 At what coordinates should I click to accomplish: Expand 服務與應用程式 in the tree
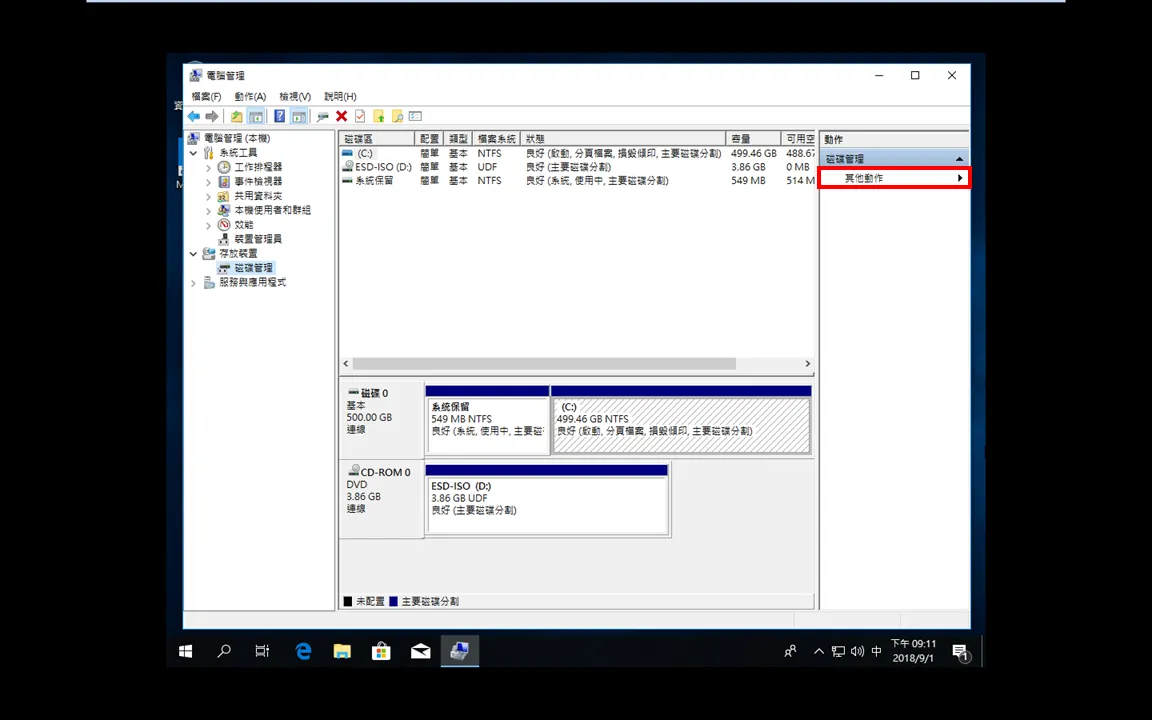(x=194, y=283)
